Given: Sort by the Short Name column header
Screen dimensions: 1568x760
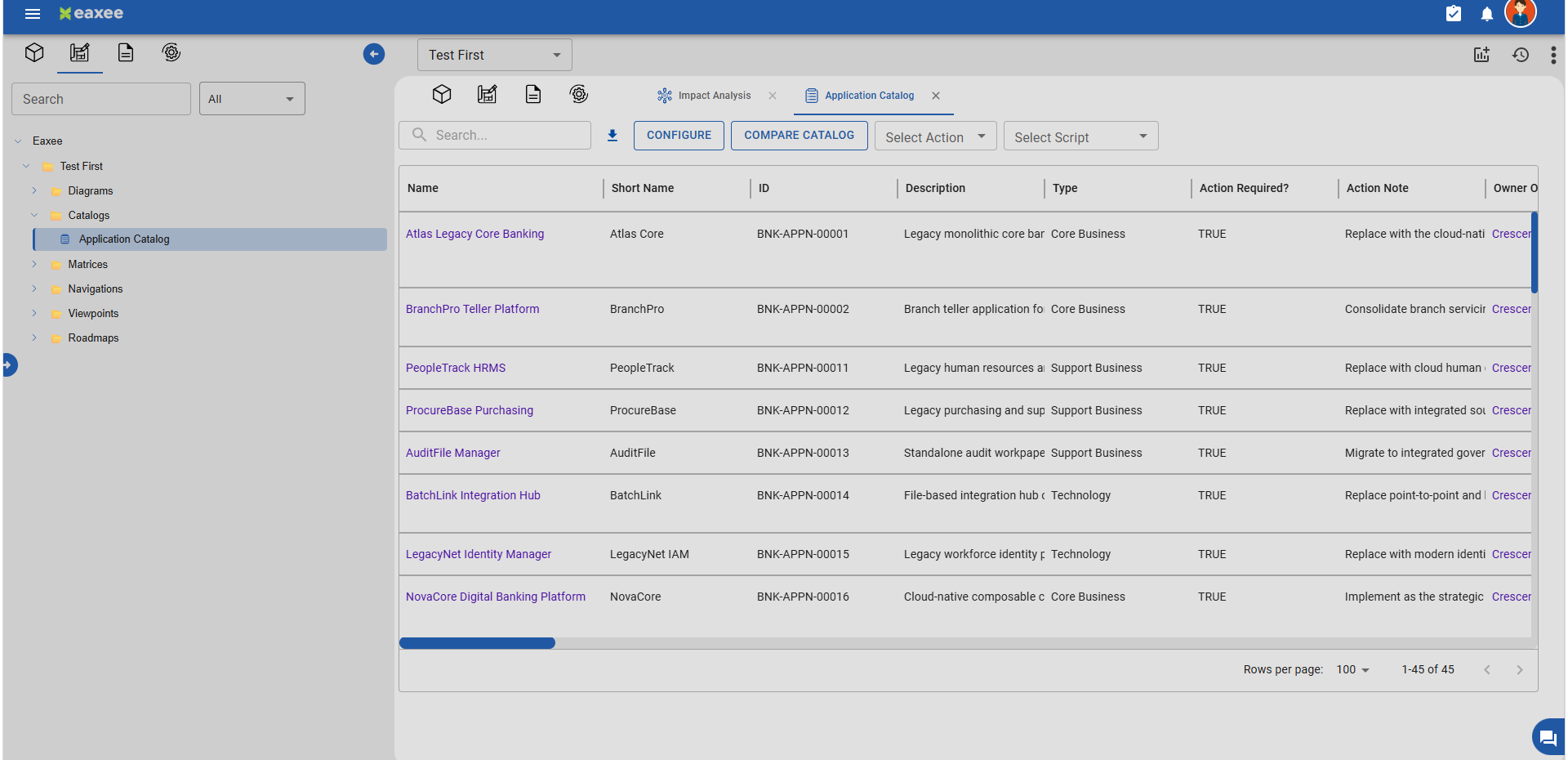Looking at the screenshot, I should coord(643,188).
